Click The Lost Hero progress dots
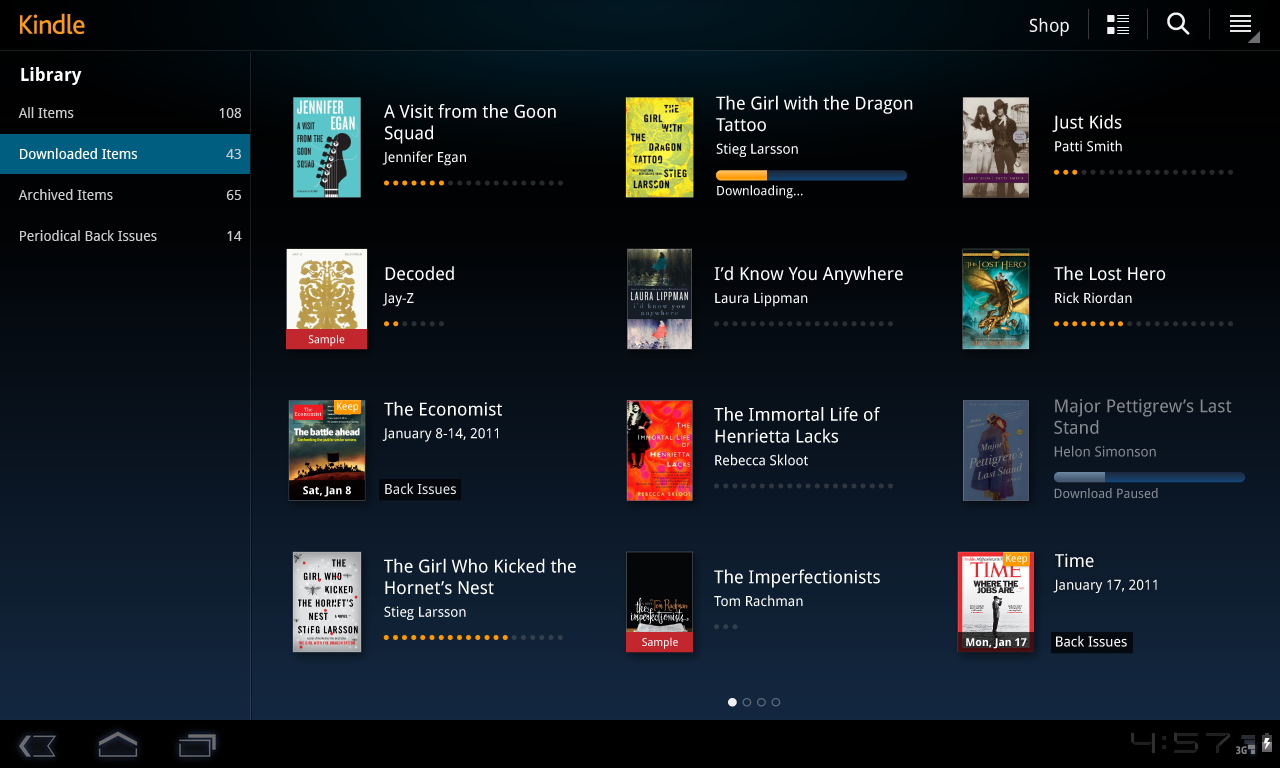Viewport: 1280px width, 768px height. pyautogui.click(x=1143, y=324)
